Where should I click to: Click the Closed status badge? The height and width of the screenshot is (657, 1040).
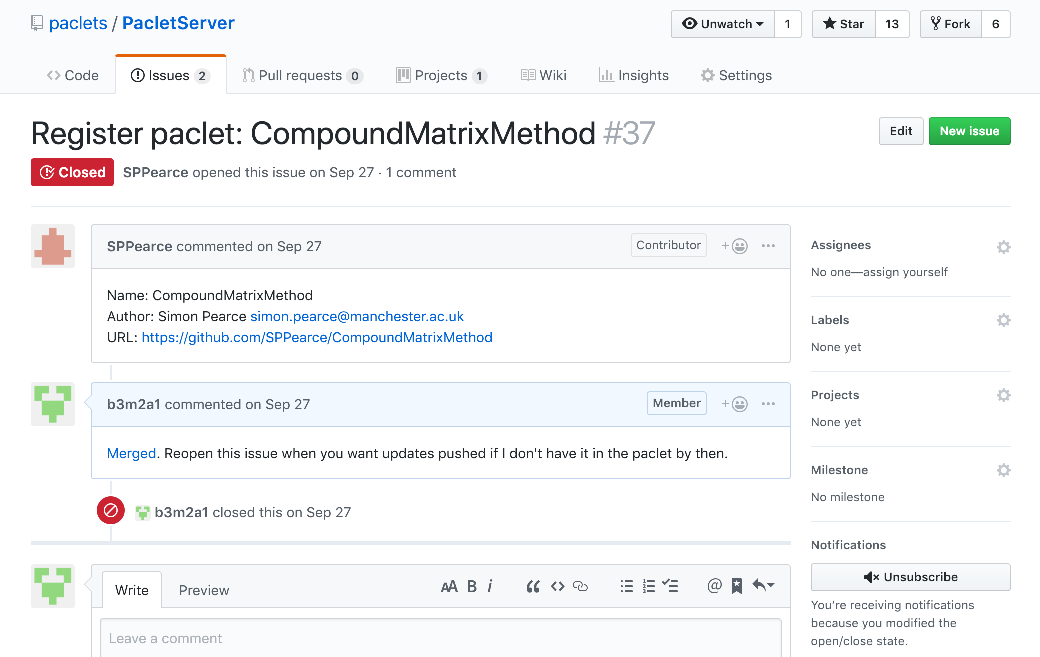72,172
